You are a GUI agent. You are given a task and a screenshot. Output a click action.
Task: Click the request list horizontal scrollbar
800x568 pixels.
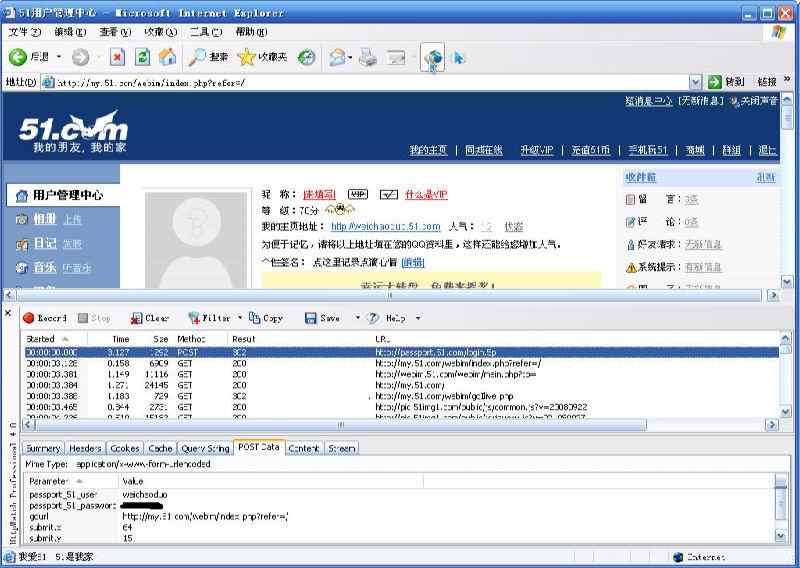[x=341, y=425]
